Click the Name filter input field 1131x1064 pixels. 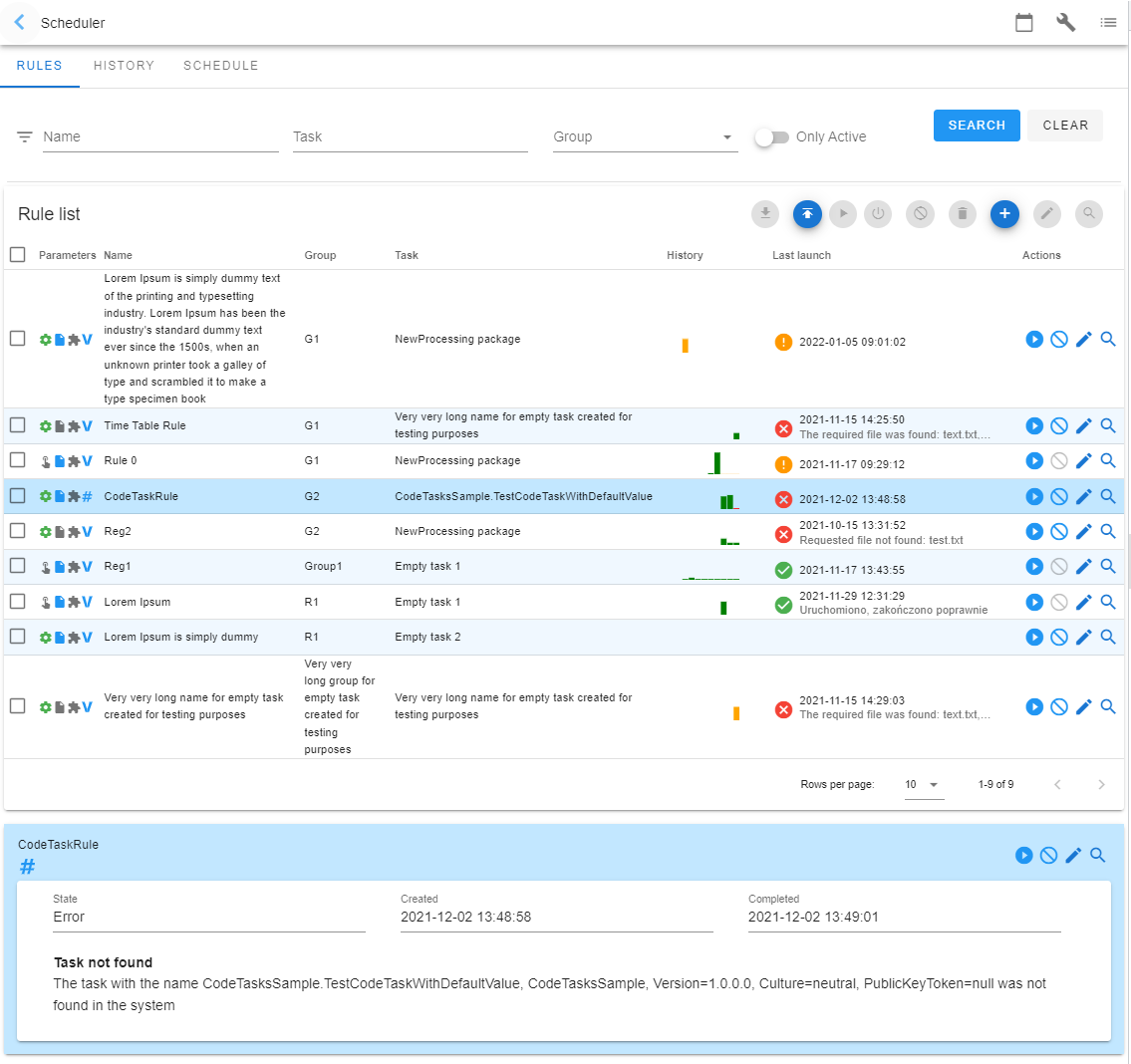[160, 137]
